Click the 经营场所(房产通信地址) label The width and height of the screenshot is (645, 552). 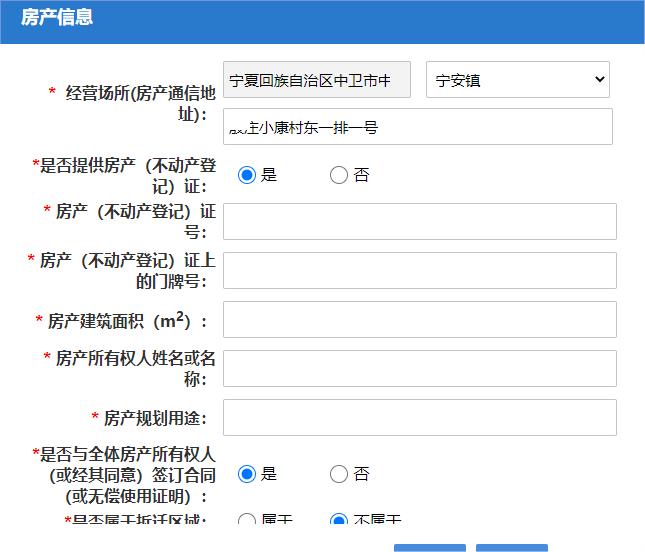tap(140, 103)
